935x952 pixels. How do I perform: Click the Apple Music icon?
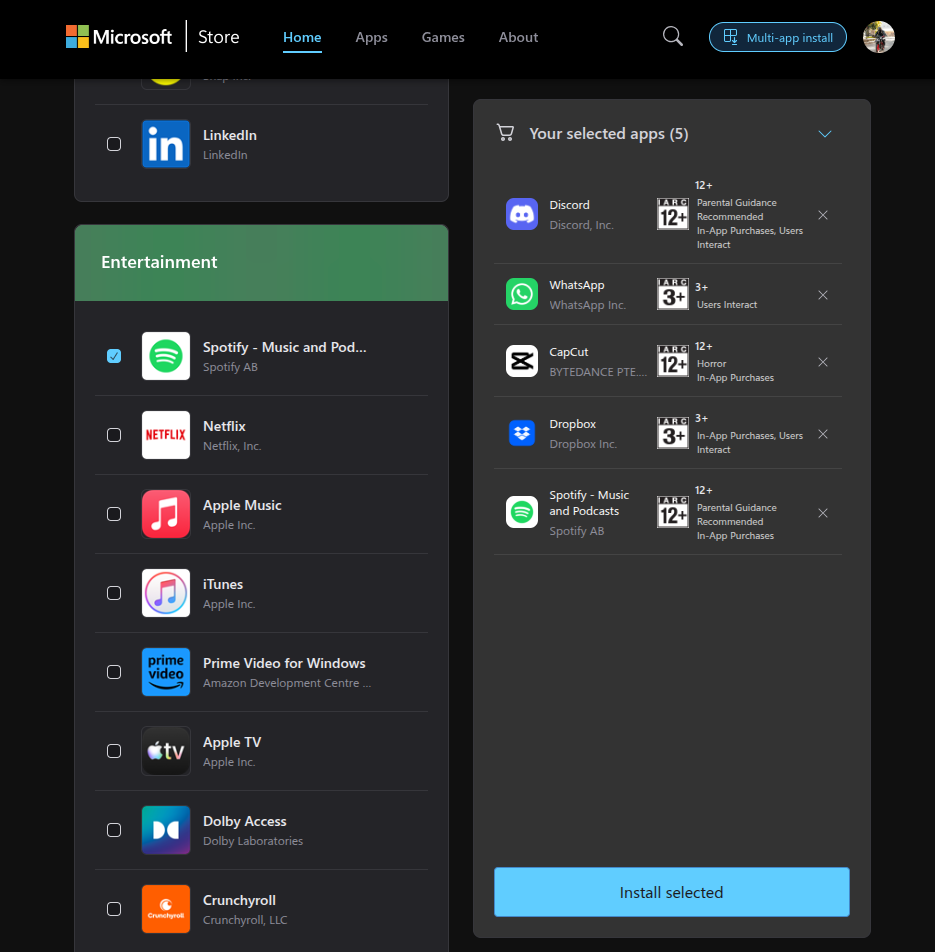165,514
